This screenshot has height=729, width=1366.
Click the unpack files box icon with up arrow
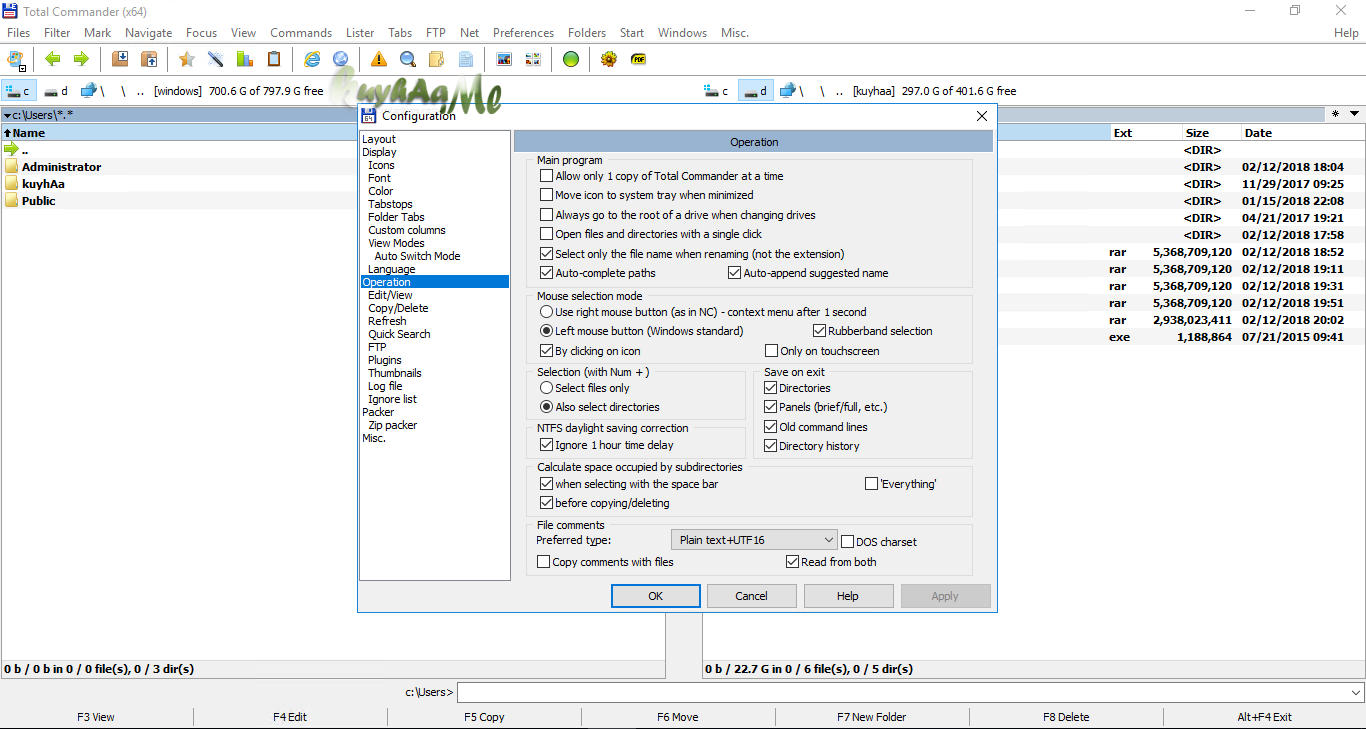tap(149, 59)
